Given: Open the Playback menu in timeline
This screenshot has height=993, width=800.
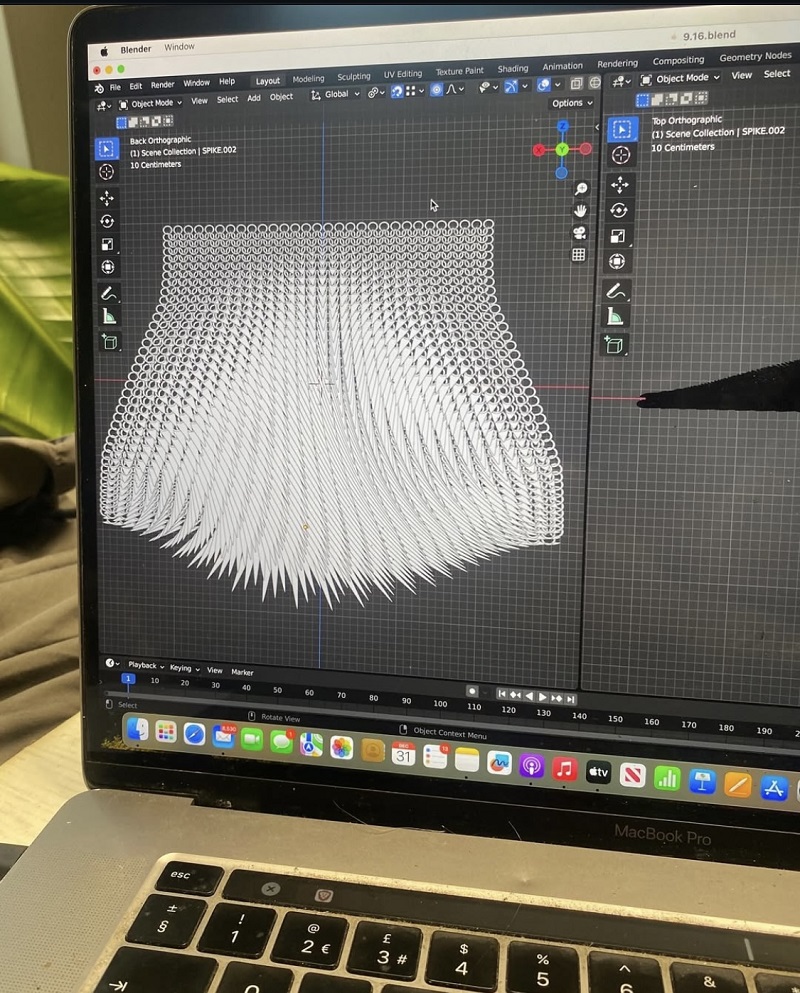Looking at the screenshot, I should tap(146, 665).
